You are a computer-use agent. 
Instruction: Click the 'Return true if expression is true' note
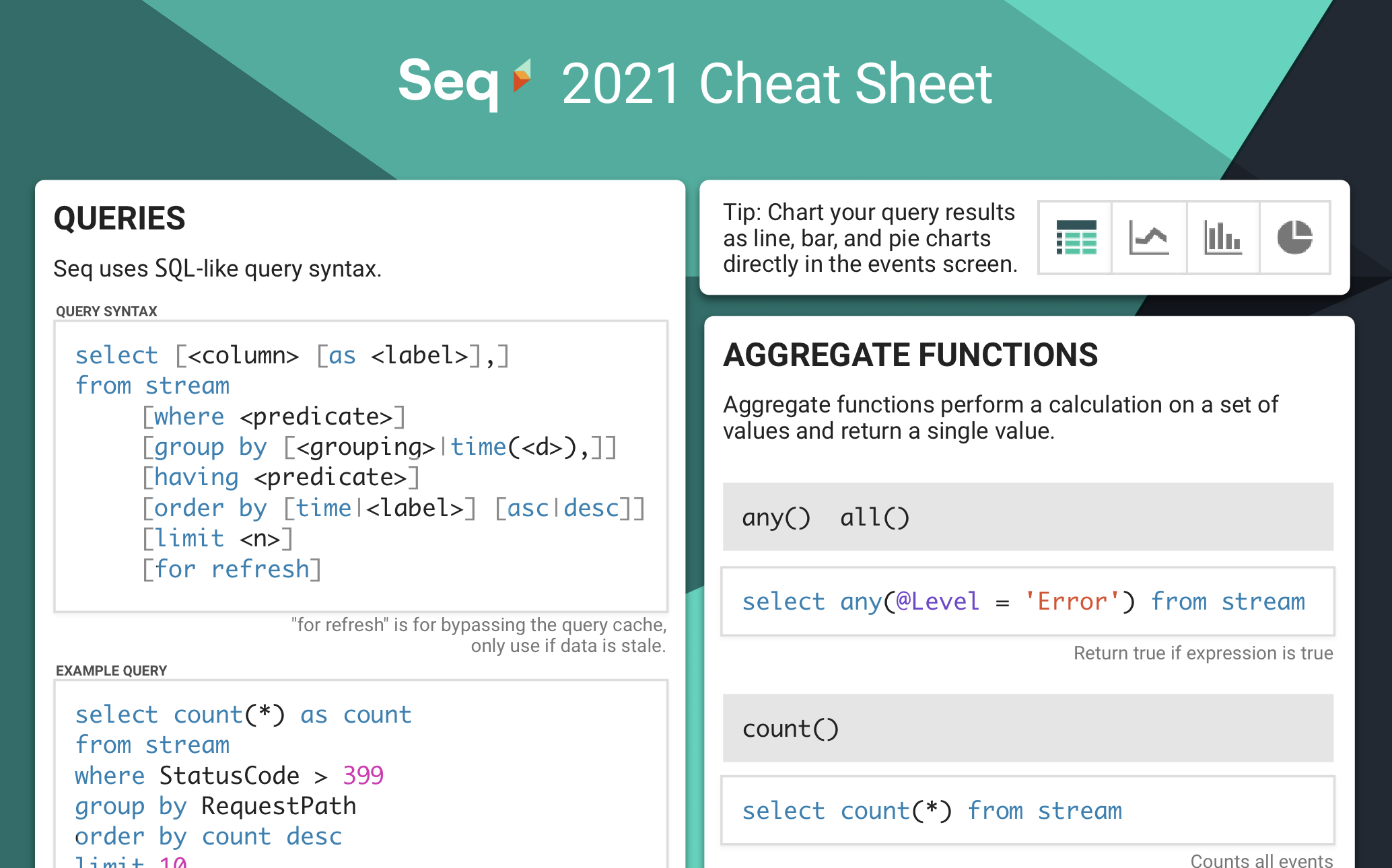click(1203, 653)
